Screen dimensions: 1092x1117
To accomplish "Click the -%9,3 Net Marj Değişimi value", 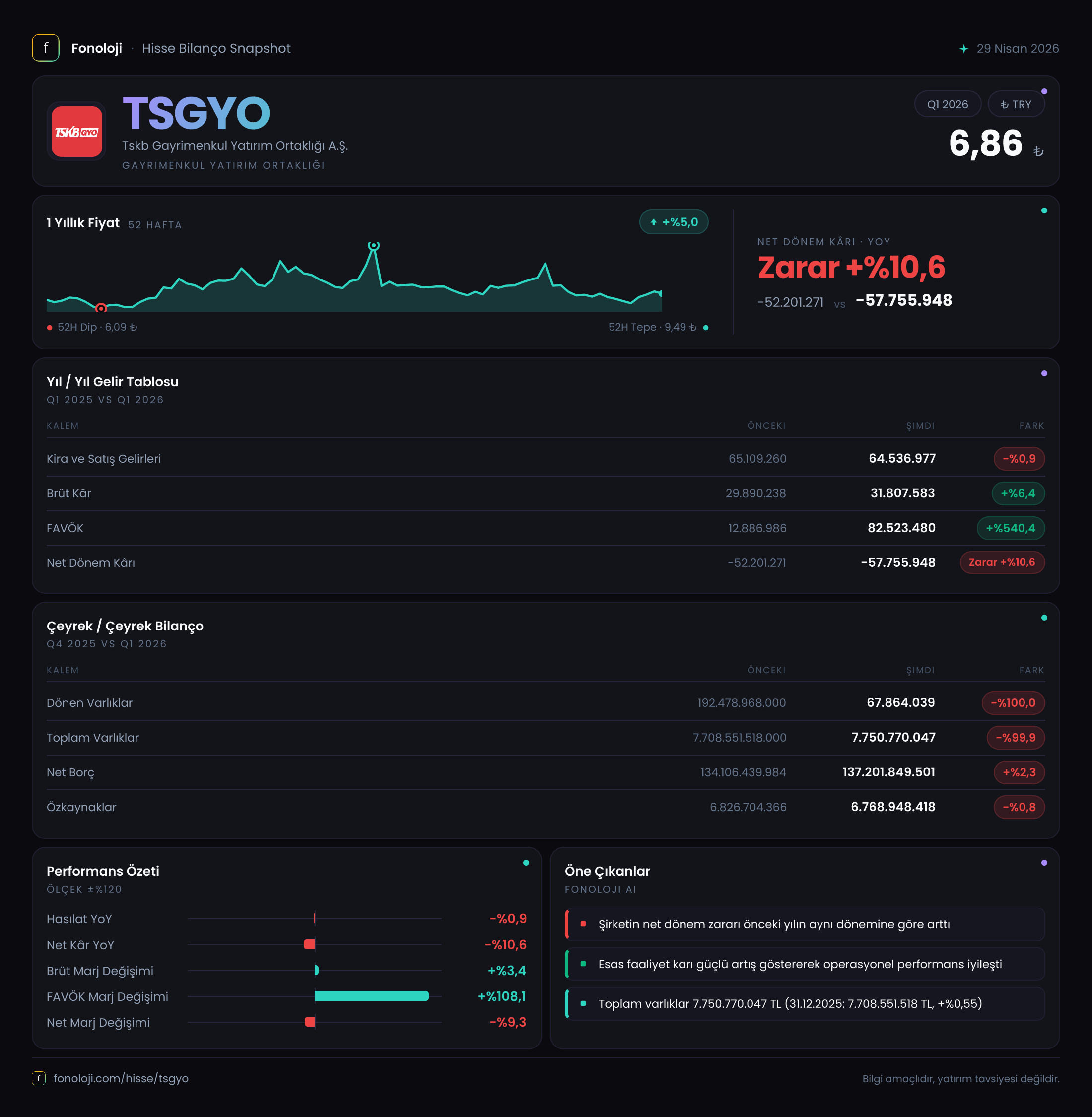I will pos(508,1022).
